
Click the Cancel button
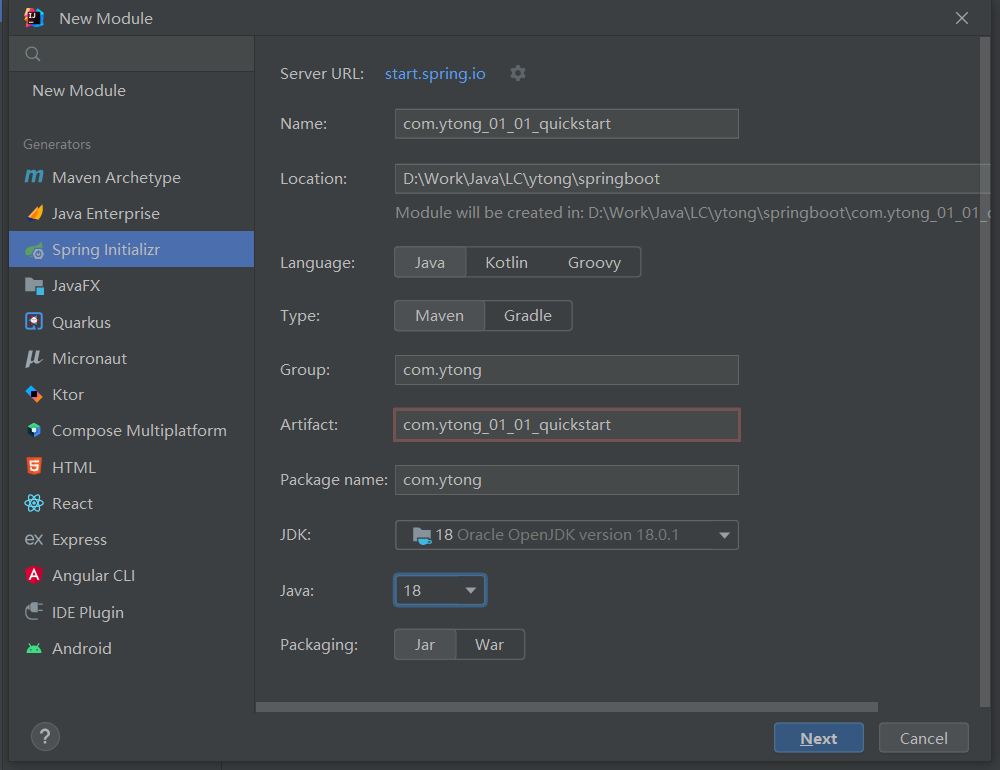click(923, 738)
